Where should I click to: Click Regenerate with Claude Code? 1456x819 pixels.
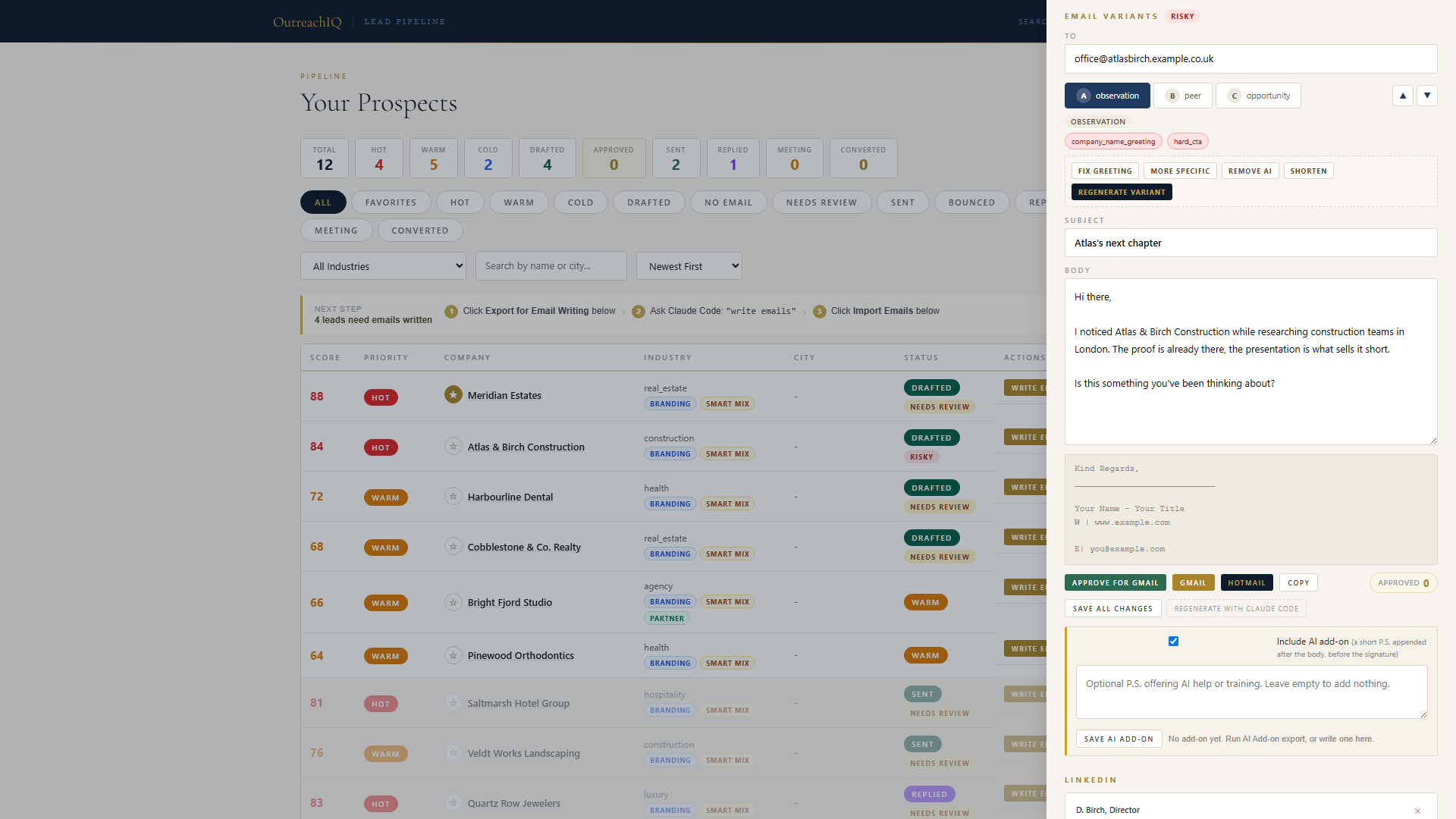1236,609
